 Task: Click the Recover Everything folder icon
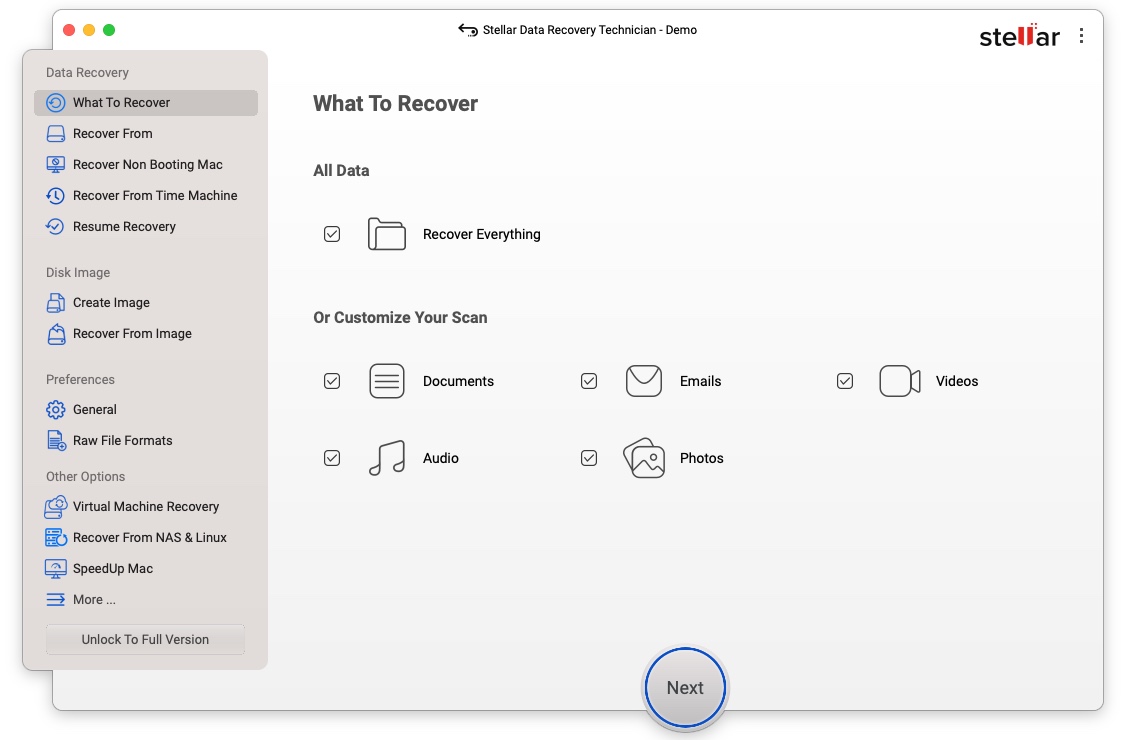[x=386, y=234]
